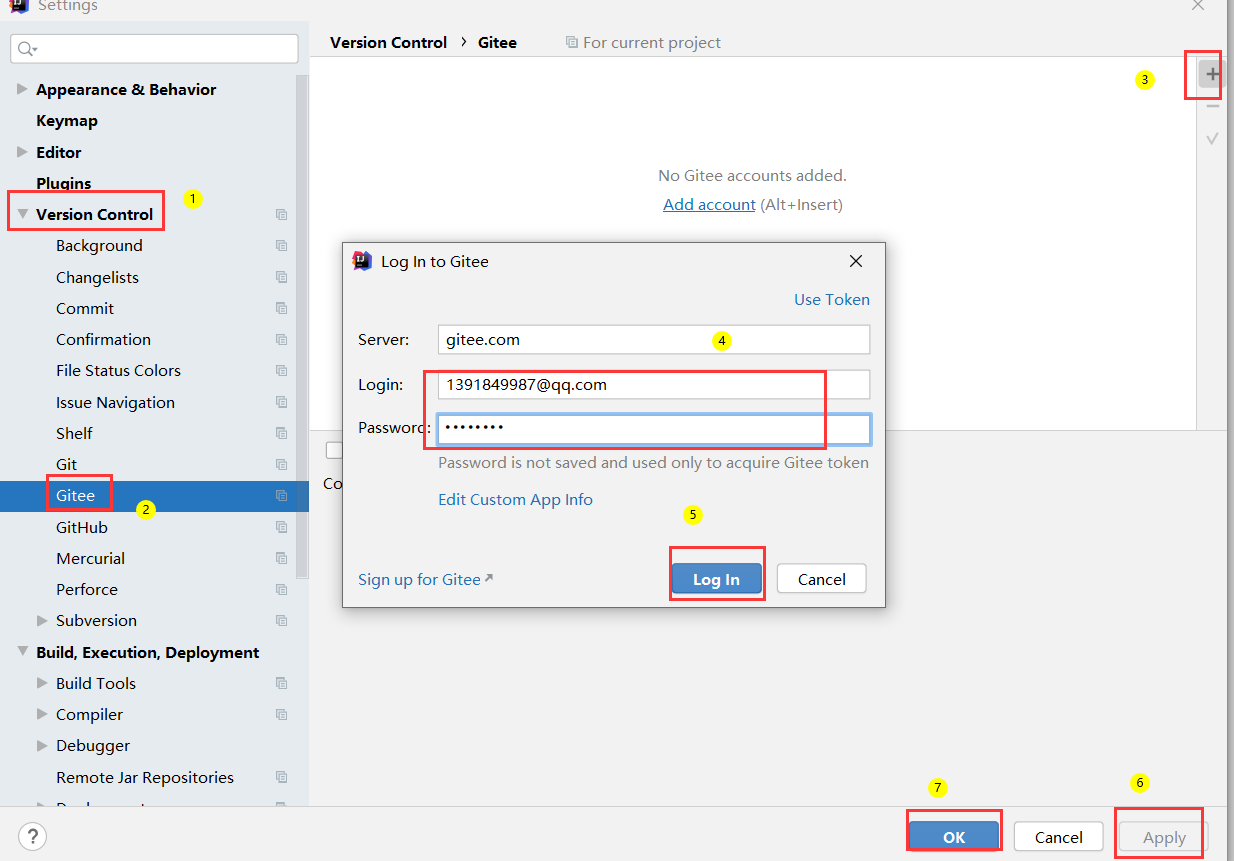Select Perforce in the settings tree
1234x861 pixels.
click(87, 589)
